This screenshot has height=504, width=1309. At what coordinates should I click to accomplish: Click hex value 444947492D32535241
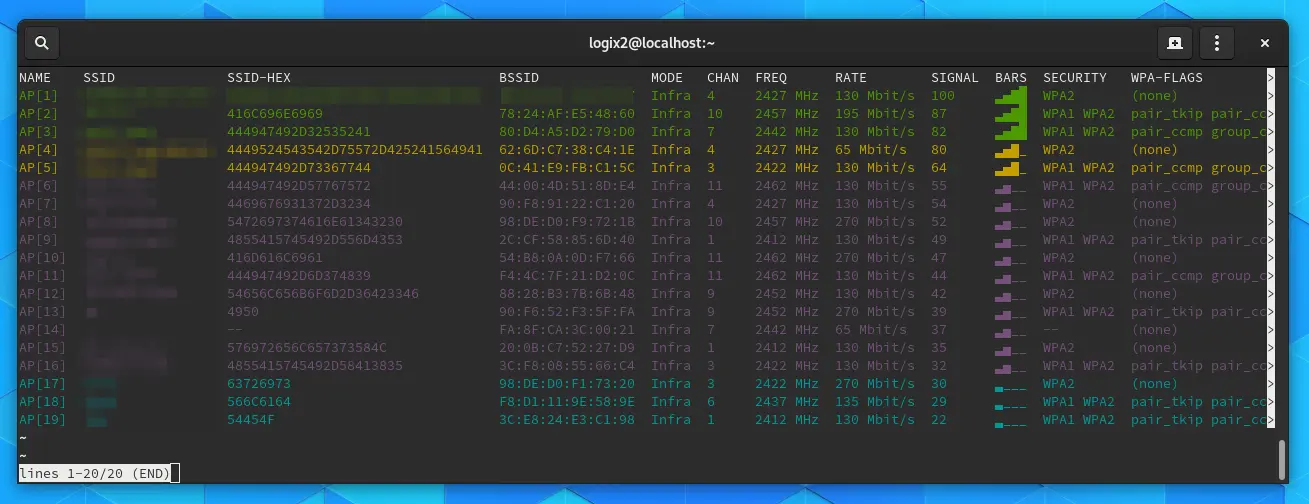click(x=299, y=132)
